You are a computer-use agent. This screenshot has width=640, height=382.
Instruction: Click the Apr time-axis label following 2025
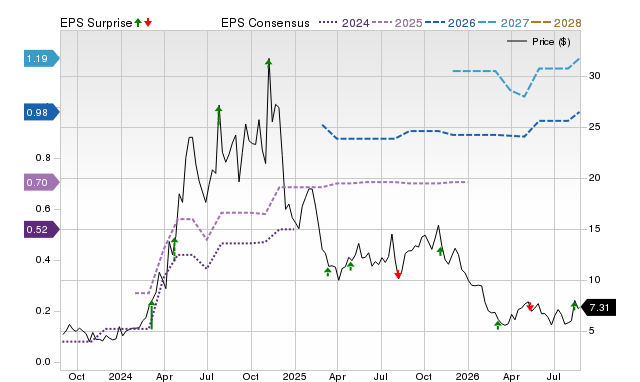point(337,376)
